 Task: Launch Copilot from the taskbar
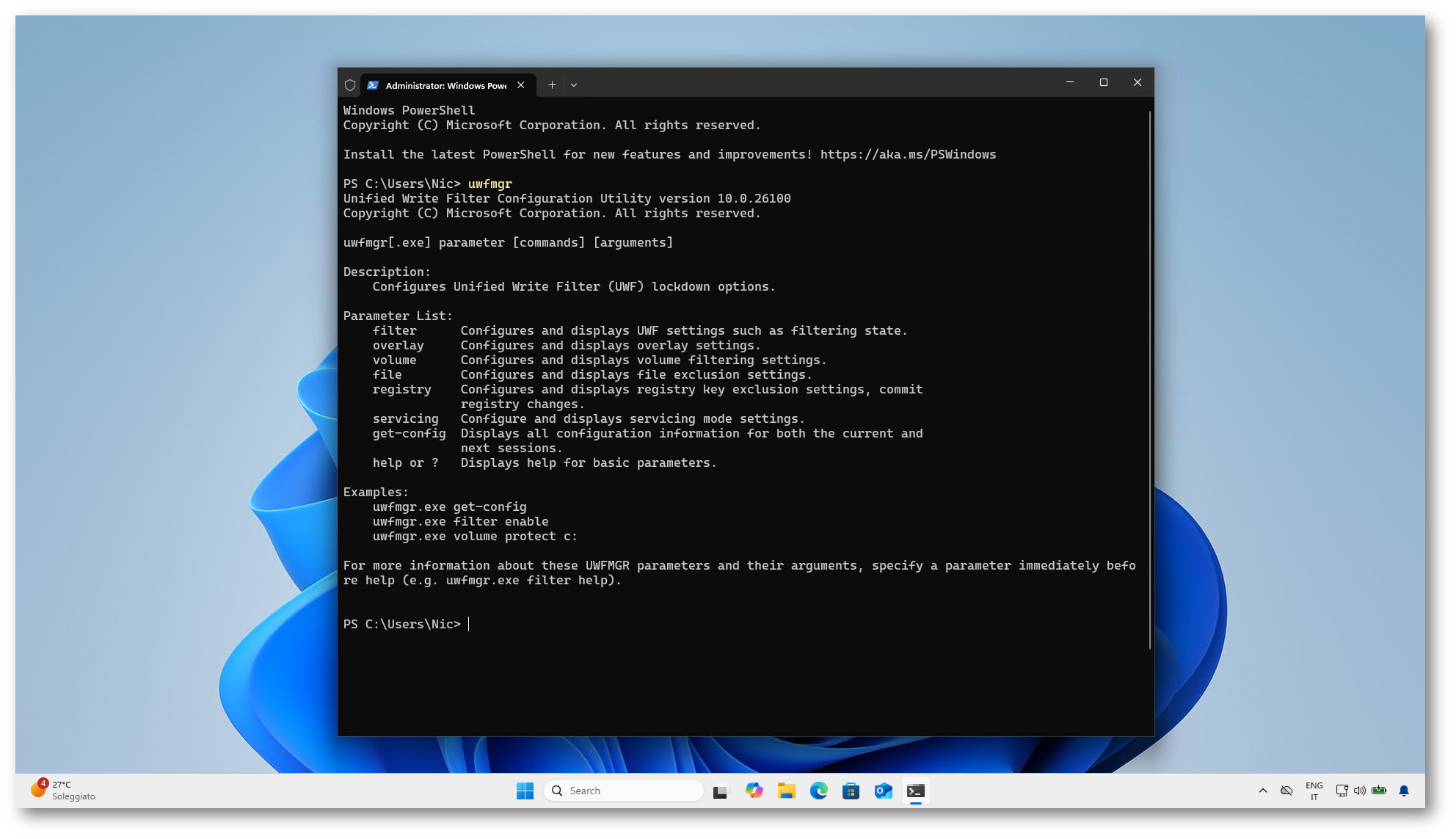pyautogui.click(x=754, y=791)
